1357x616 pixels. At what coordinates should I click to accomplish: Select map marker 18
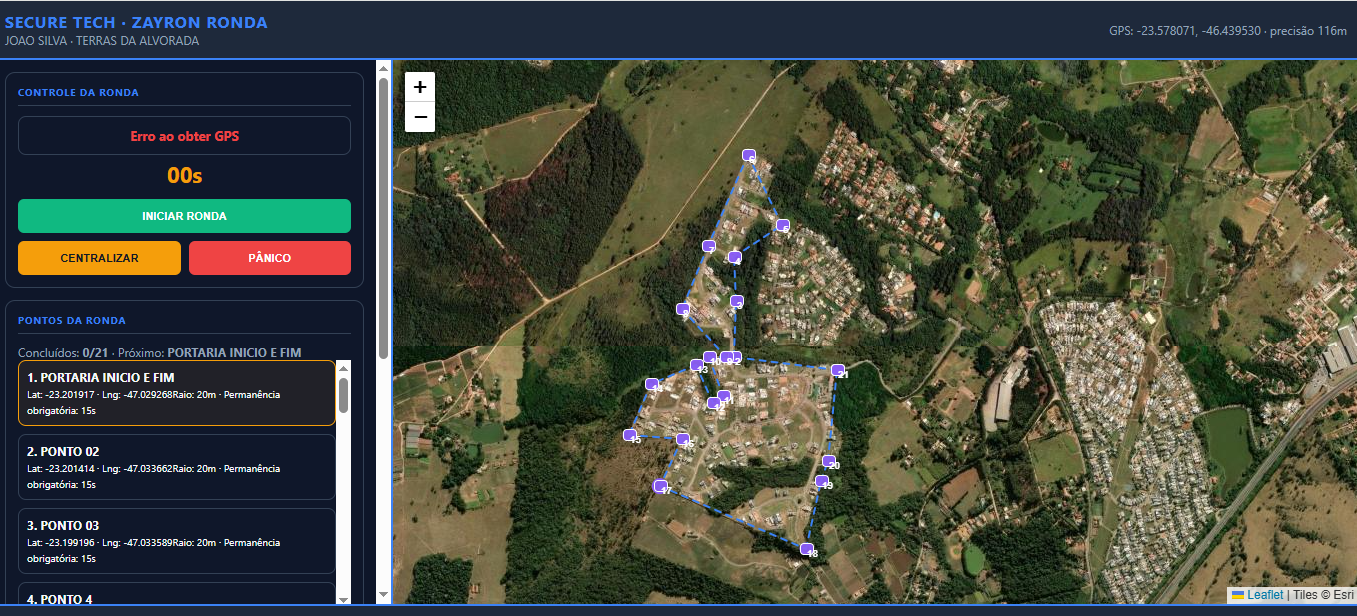coord(807,549)
